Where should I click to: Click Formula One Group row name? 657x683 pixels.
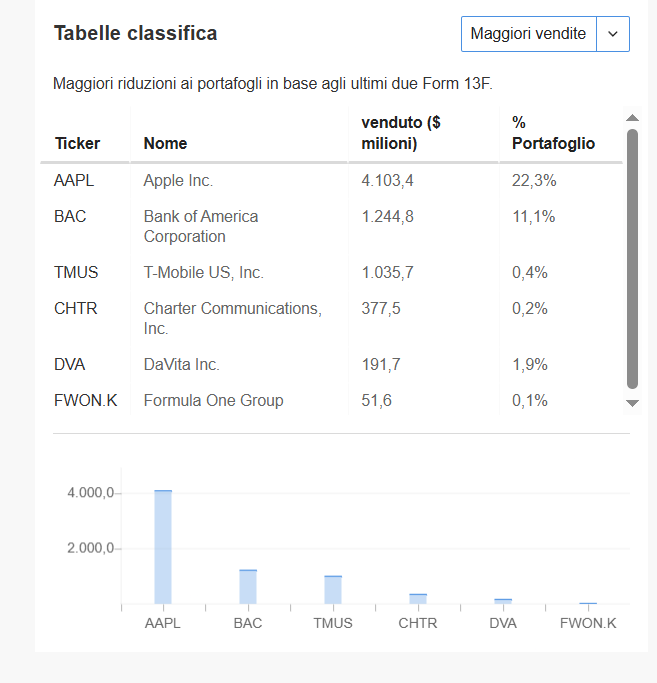tap(213, 400)
